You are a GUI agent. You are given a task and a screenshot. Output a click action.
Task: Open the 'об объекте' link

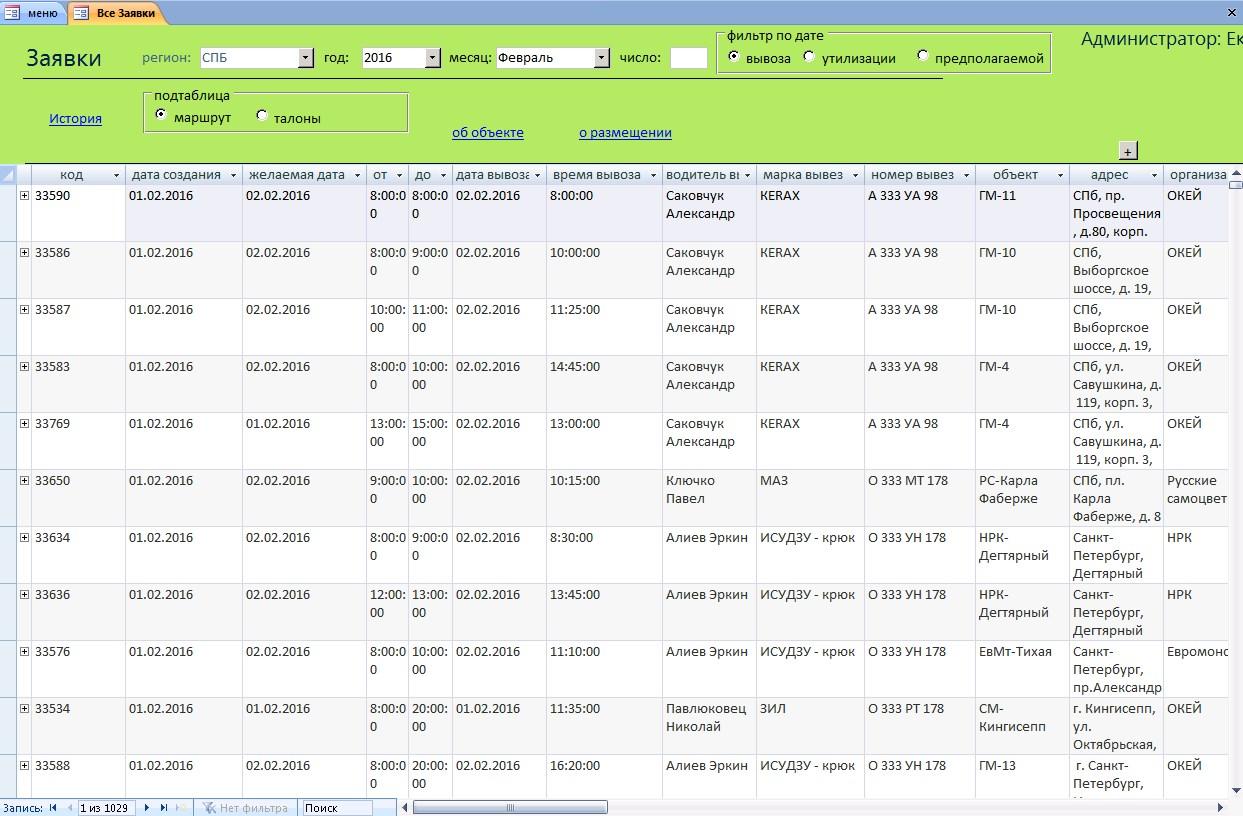(488, 132)
